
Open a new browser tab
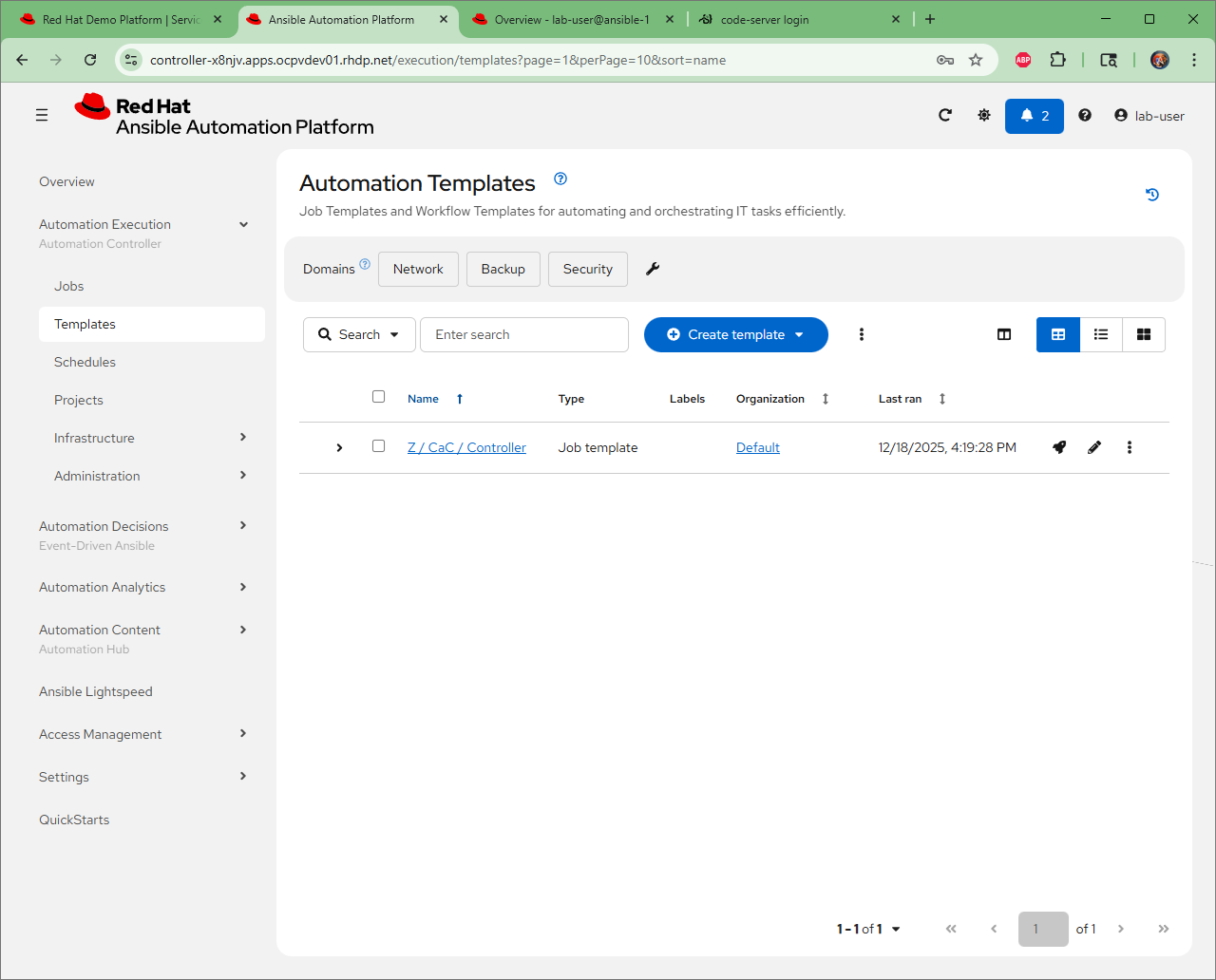(x=930, y=19)
